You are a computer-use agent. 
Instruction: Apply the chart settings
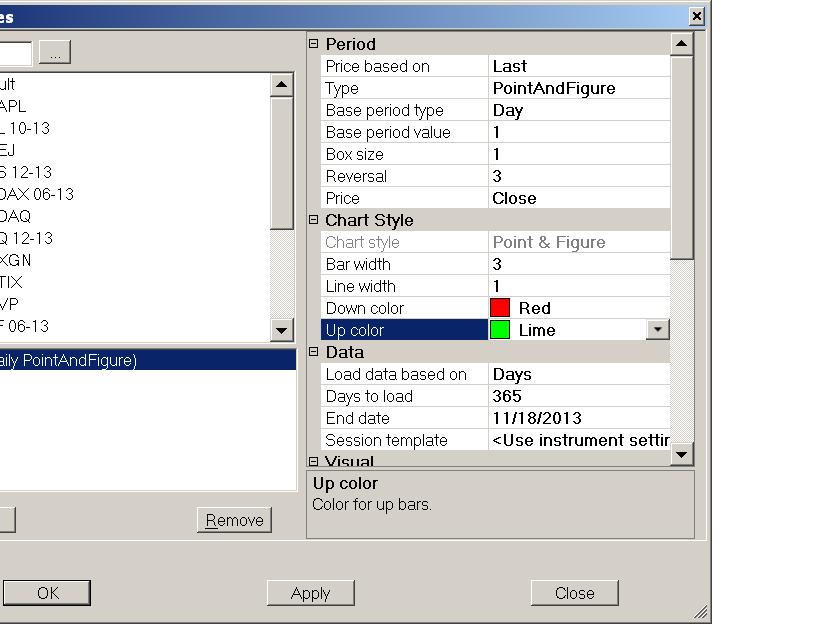(311, 593)
